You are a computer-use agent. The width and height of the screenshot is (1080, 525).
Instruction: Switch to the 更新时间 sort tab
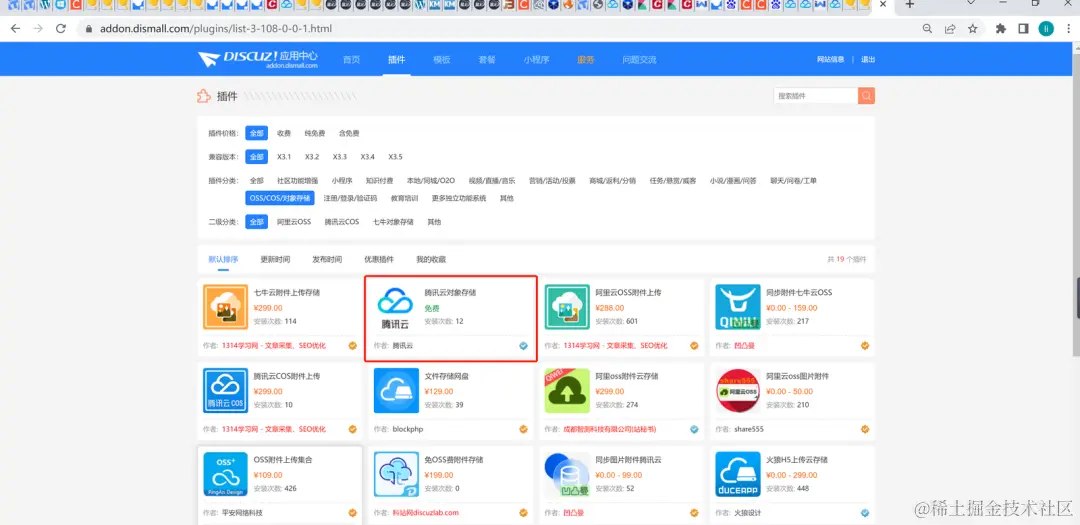275,260
